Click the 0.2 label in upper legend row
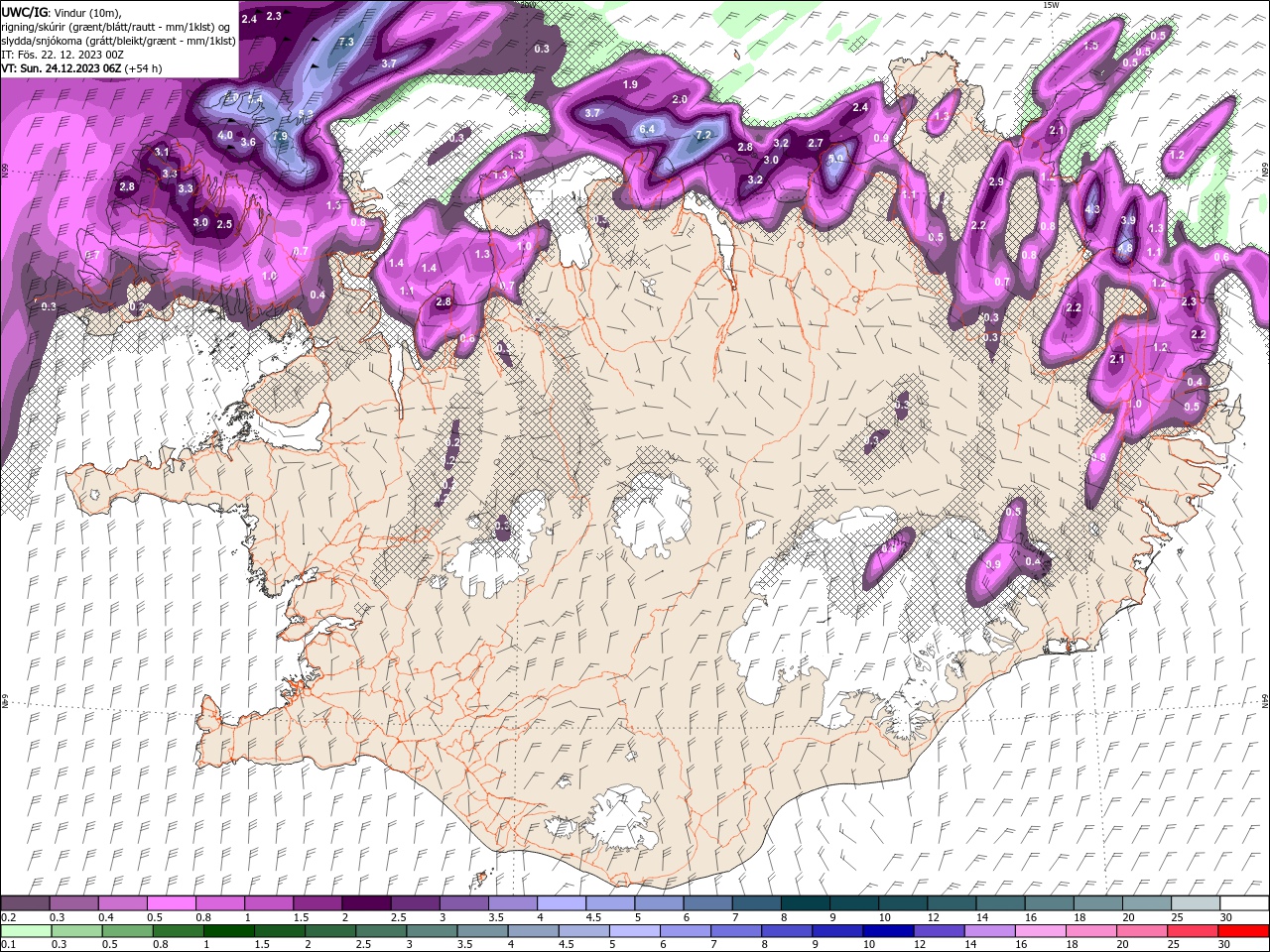The height and width of the screenshot is (952, 1270). coord(7,918)
